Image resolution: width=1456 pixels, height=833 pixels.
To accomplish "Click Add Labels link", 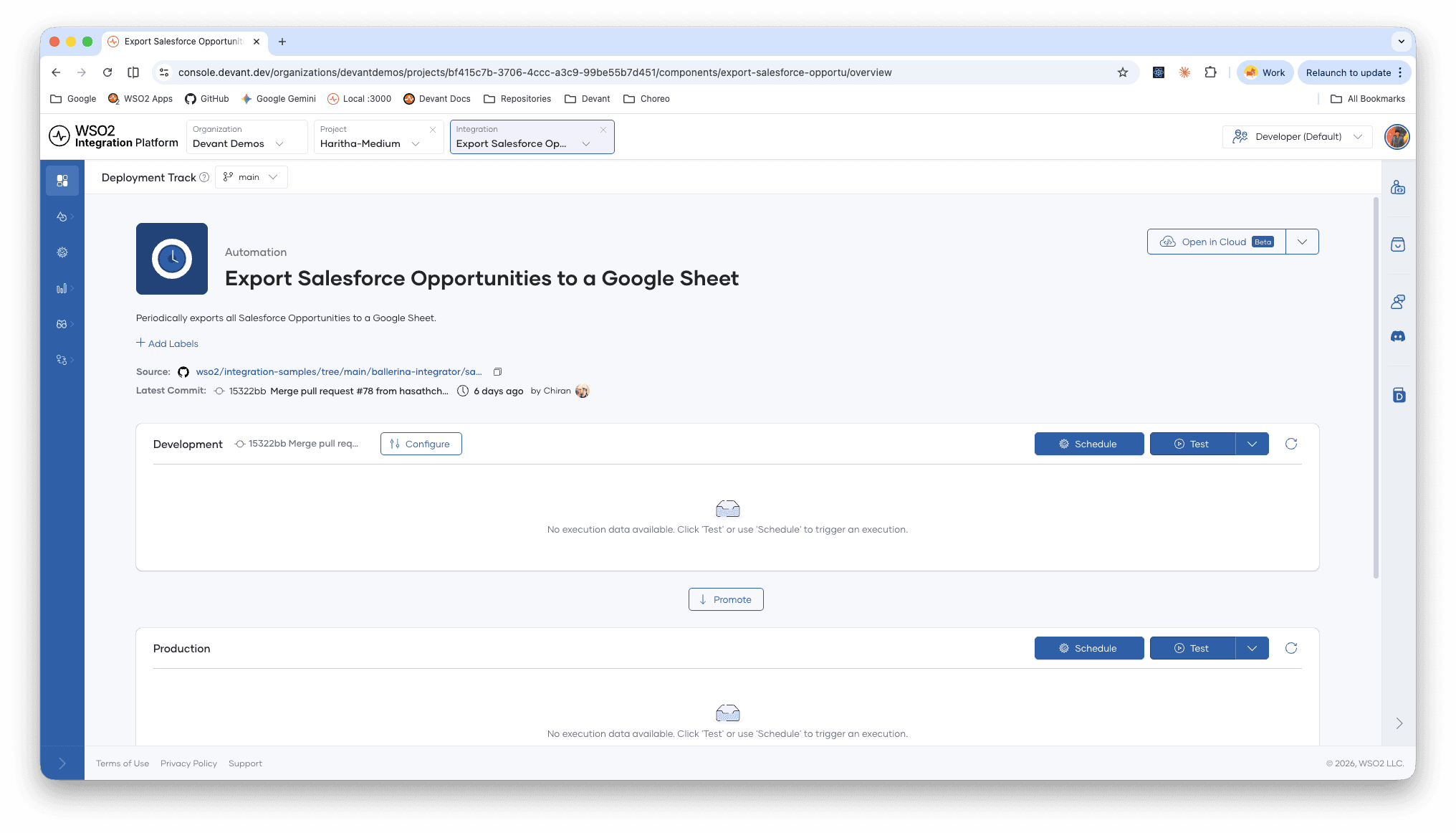I will point(168,343).
